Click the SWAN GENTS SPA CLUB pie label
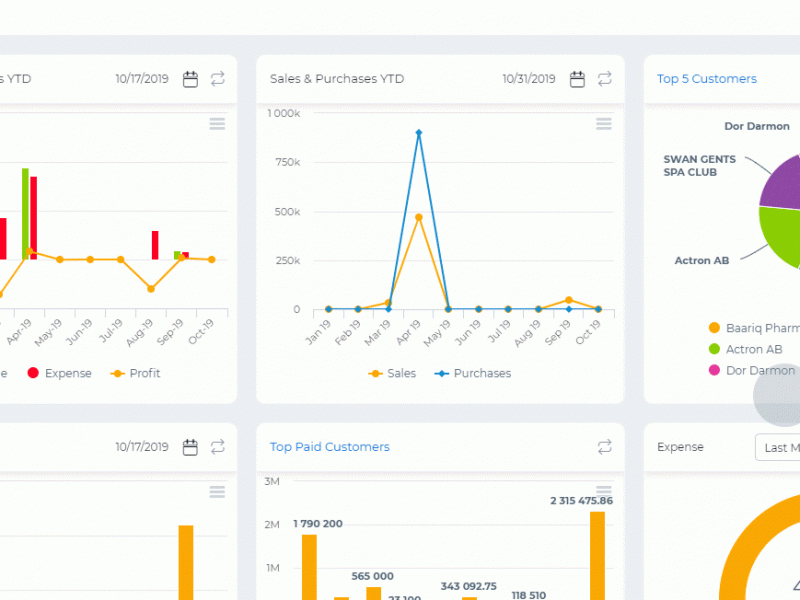Screen dimensions: 800x600 pyautogui.click(x=699, y=166)
